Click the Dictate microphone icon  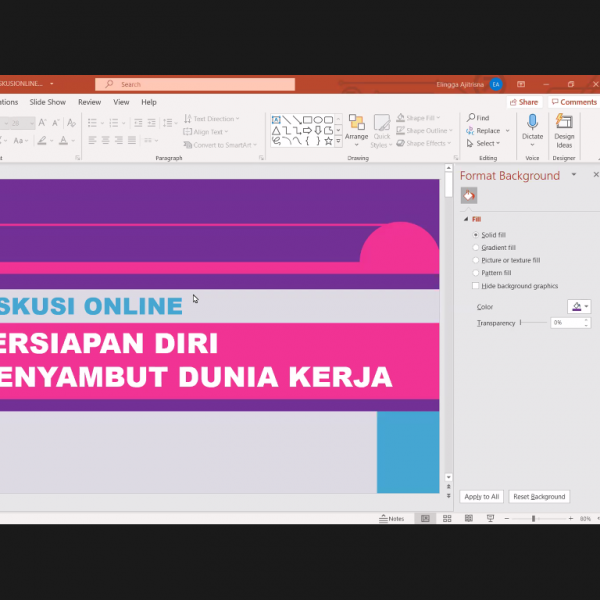pyautogui.click(x=532, y=122)
